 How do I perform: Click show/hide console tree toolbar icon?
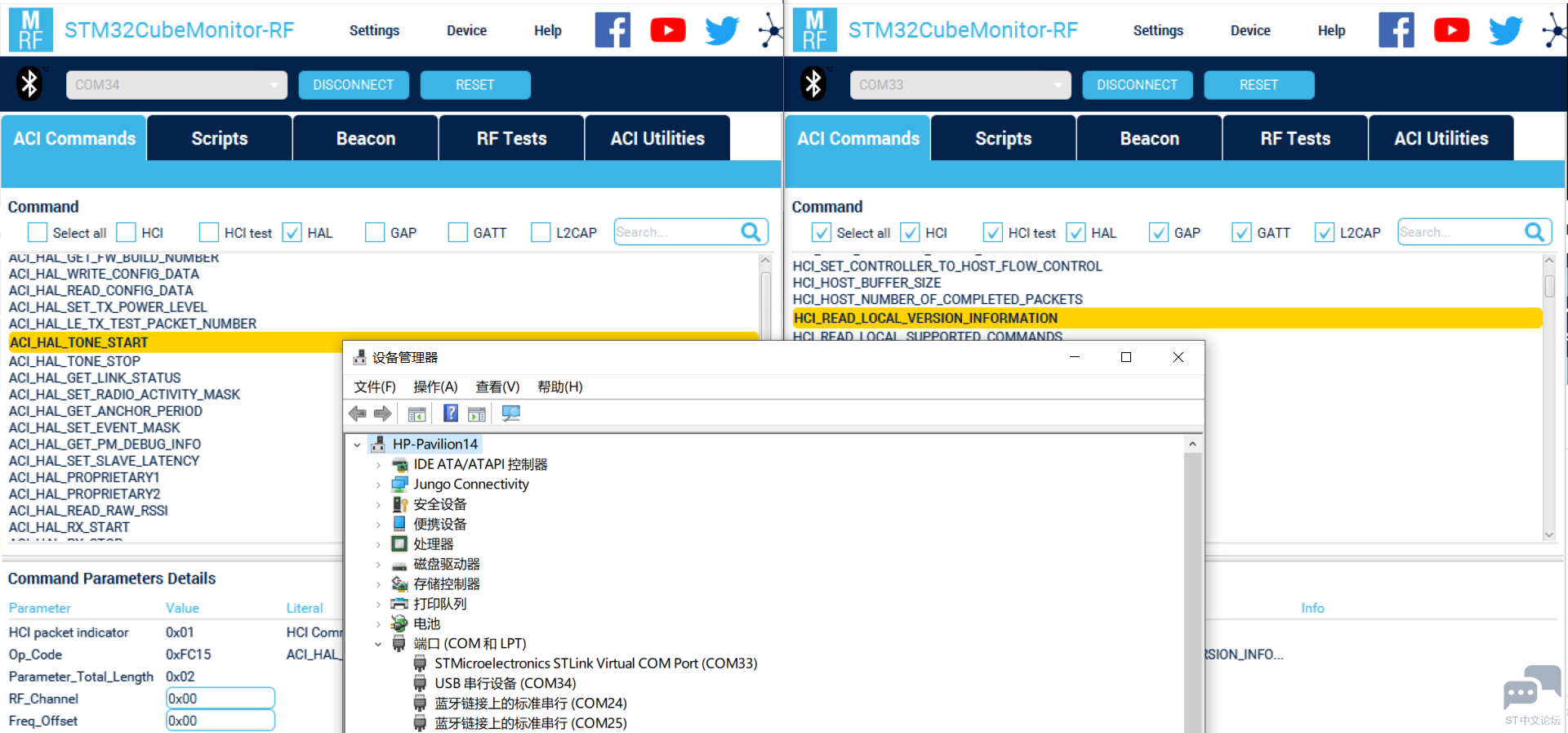416,414
